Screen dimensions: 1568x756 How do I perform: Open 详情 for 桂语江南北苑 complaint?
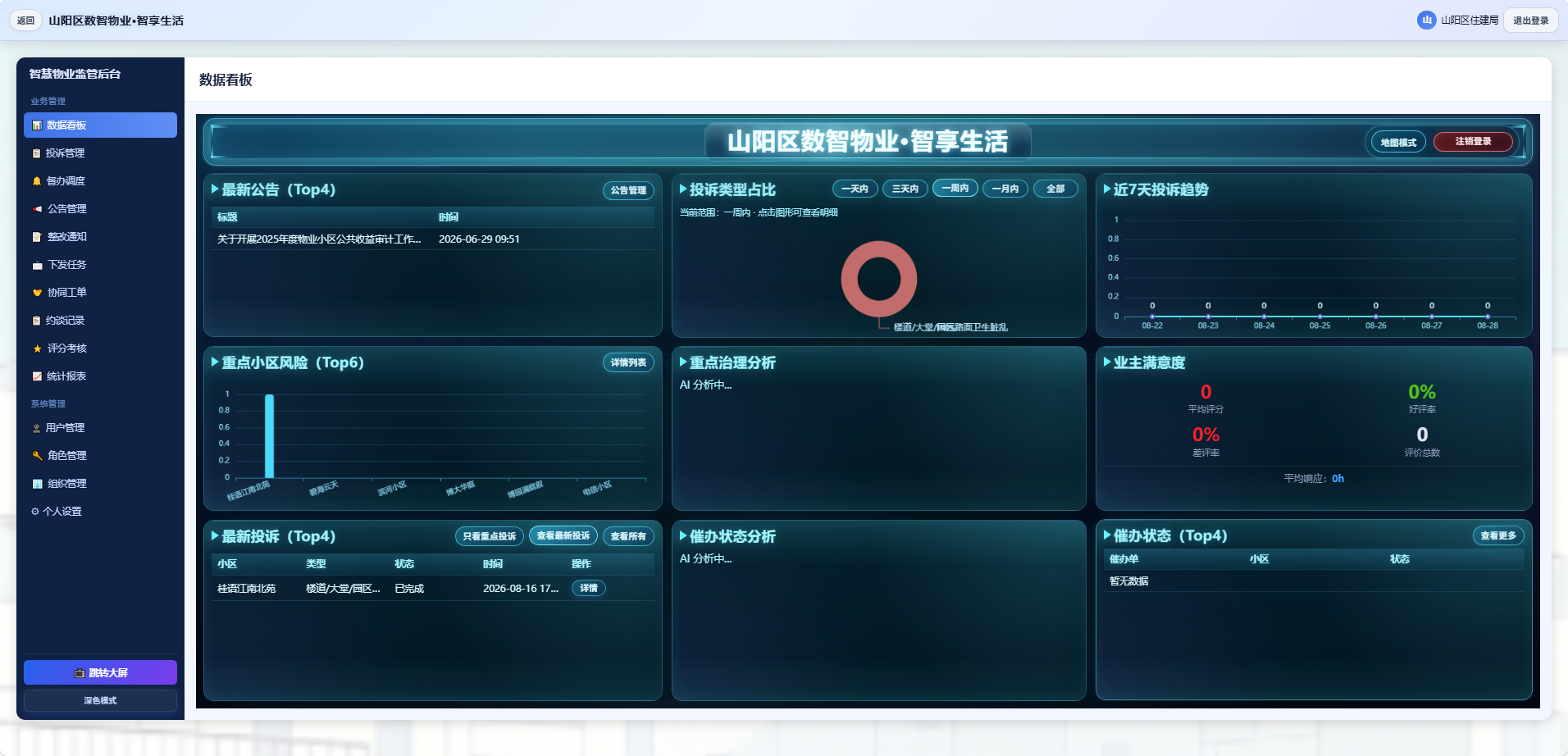click(589, 588)
